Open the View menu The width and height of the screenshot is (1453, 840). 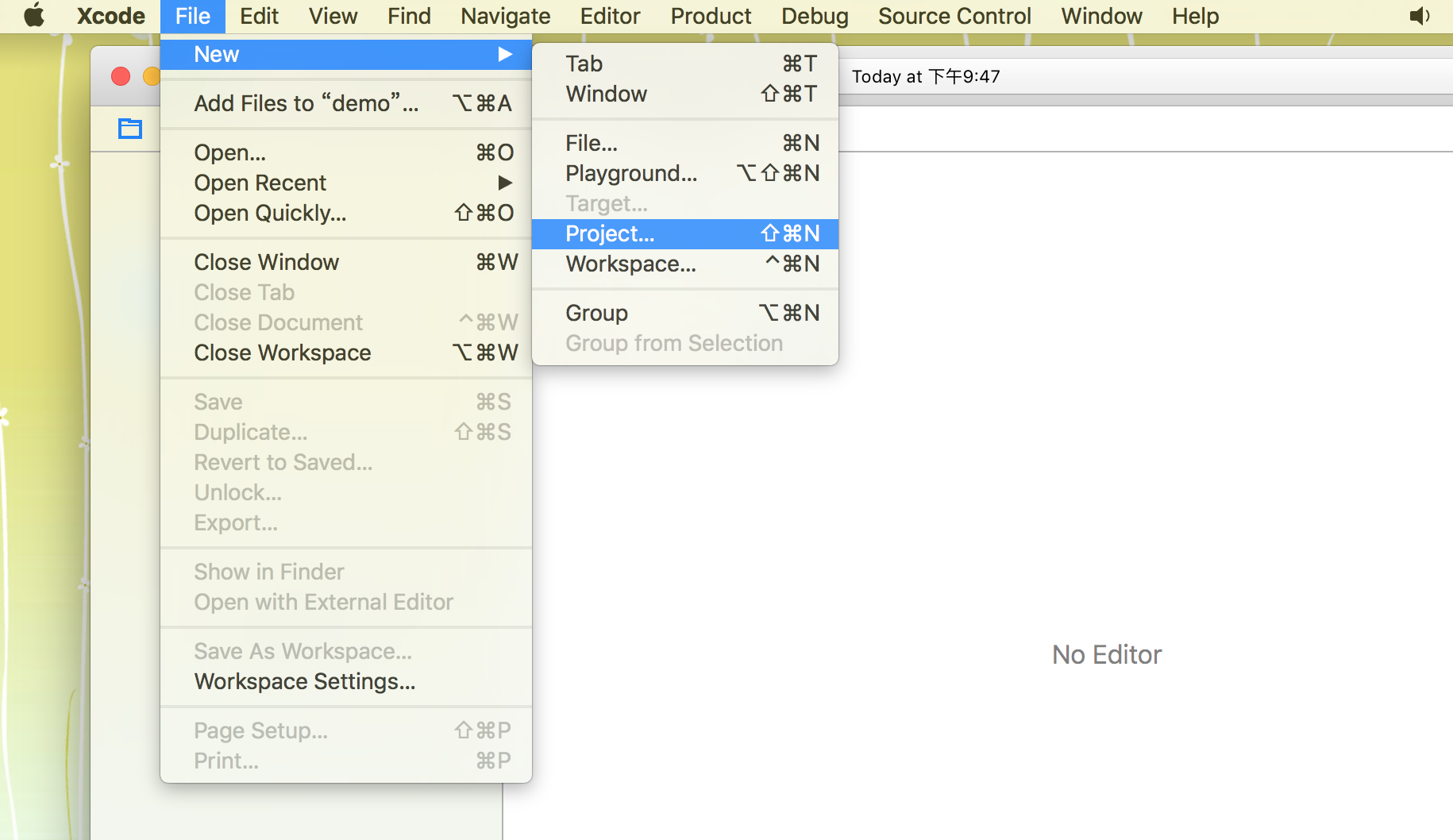tap(333, 16)
